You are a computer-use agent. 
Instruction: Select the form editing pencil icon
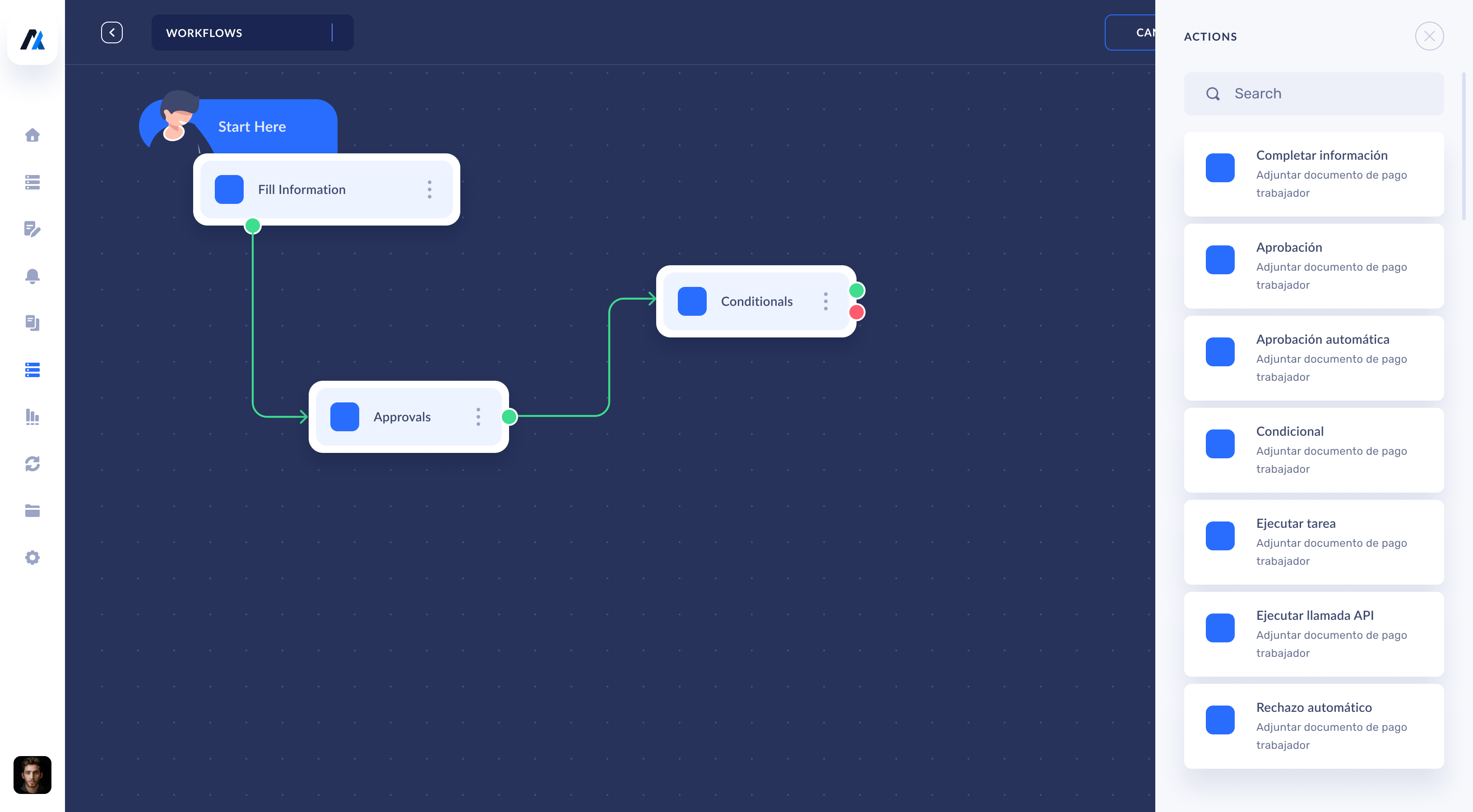pyautogui.click(x=32, y=230)
